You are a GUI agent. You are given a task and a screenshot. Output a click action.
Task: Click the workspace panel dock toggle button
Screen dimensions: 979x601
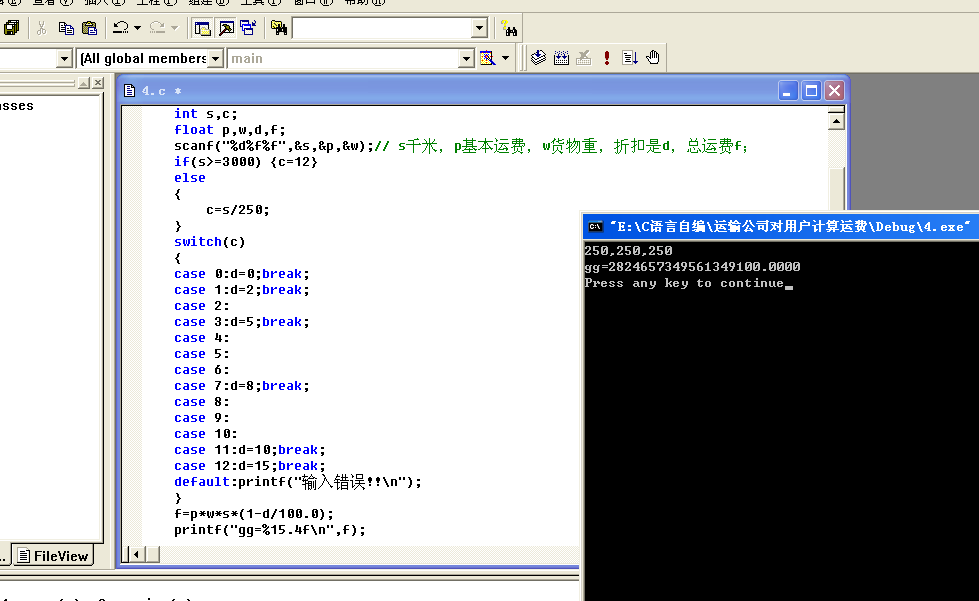(84, 83)
